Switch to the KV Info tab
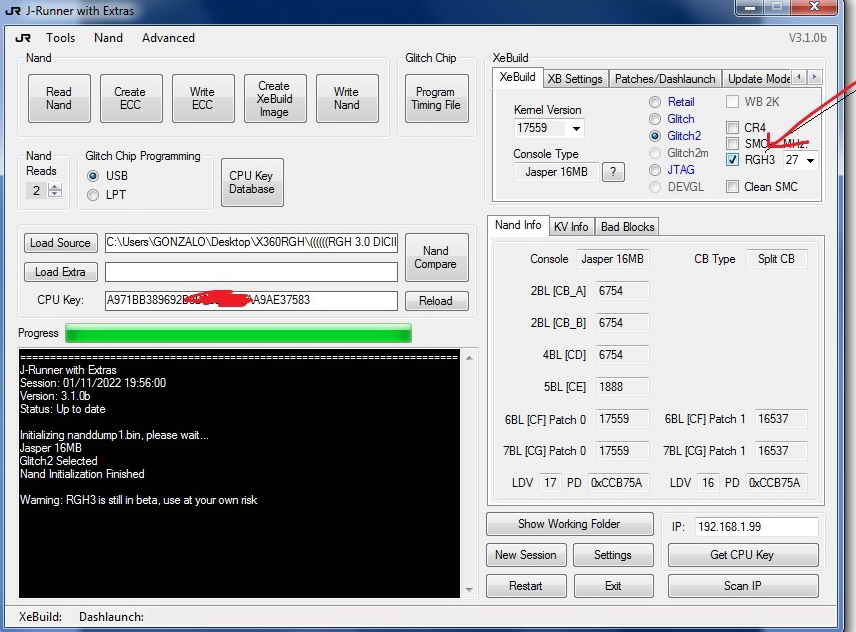856x632 pixels. pyautogui.click(x=571, y=227)
